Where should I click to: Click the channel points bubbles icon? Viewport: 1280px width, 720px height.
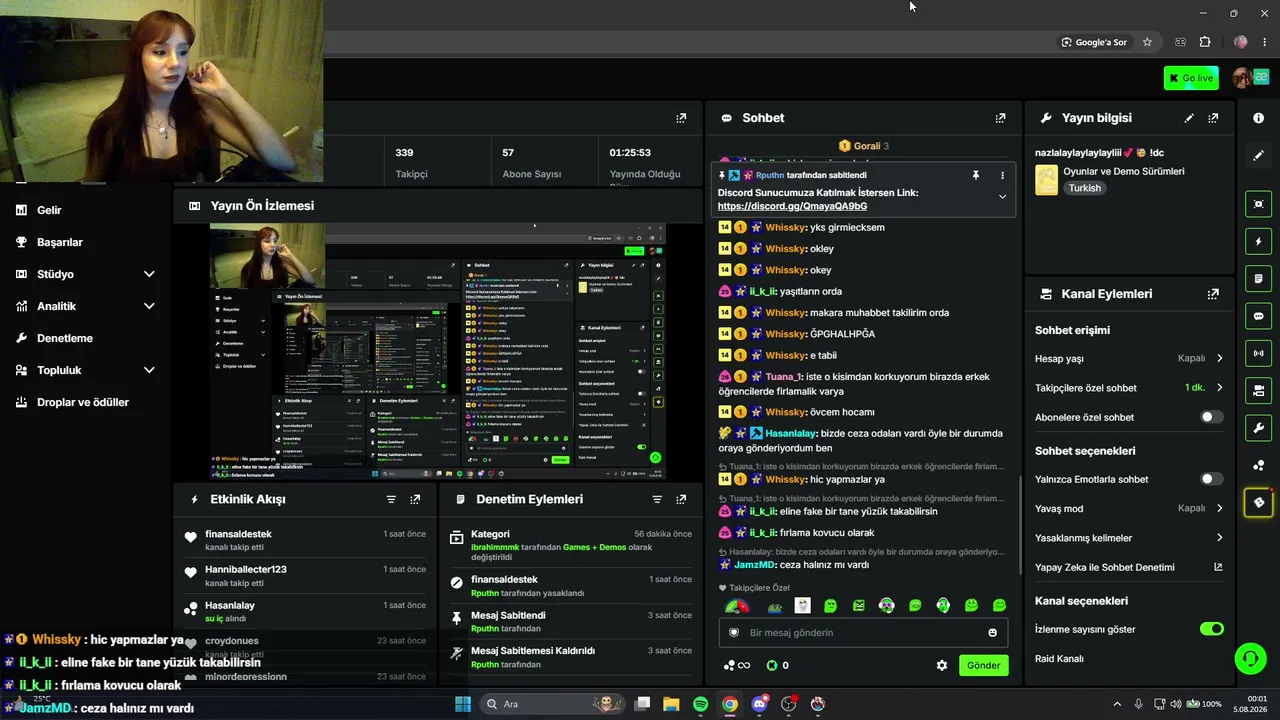point(1258,465)
